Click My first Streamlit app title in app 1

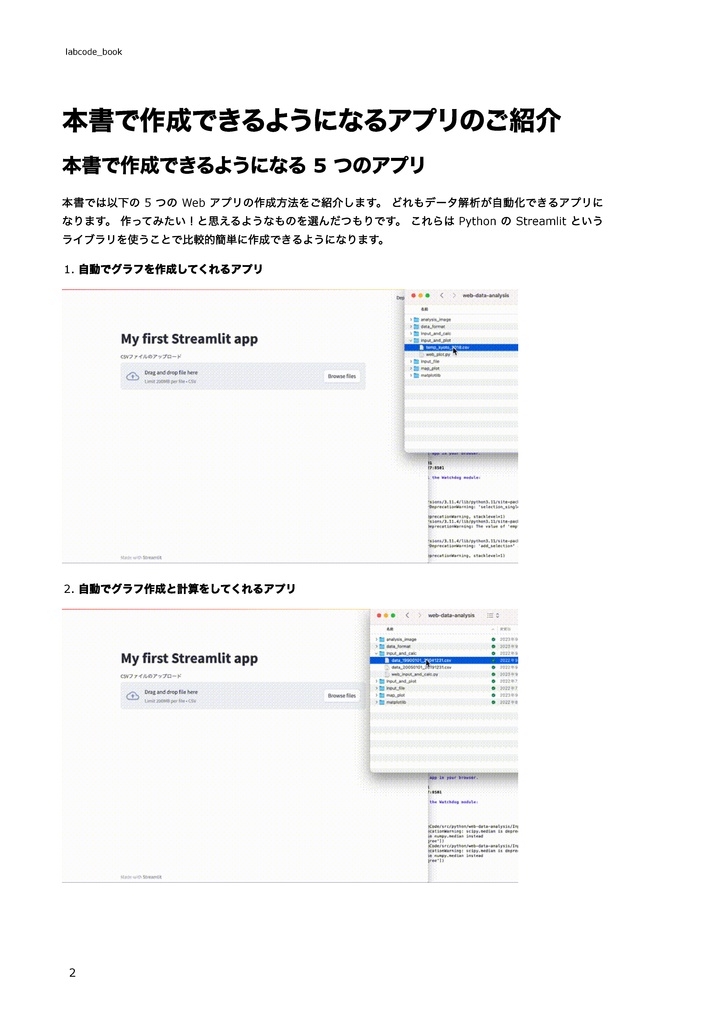189,339
